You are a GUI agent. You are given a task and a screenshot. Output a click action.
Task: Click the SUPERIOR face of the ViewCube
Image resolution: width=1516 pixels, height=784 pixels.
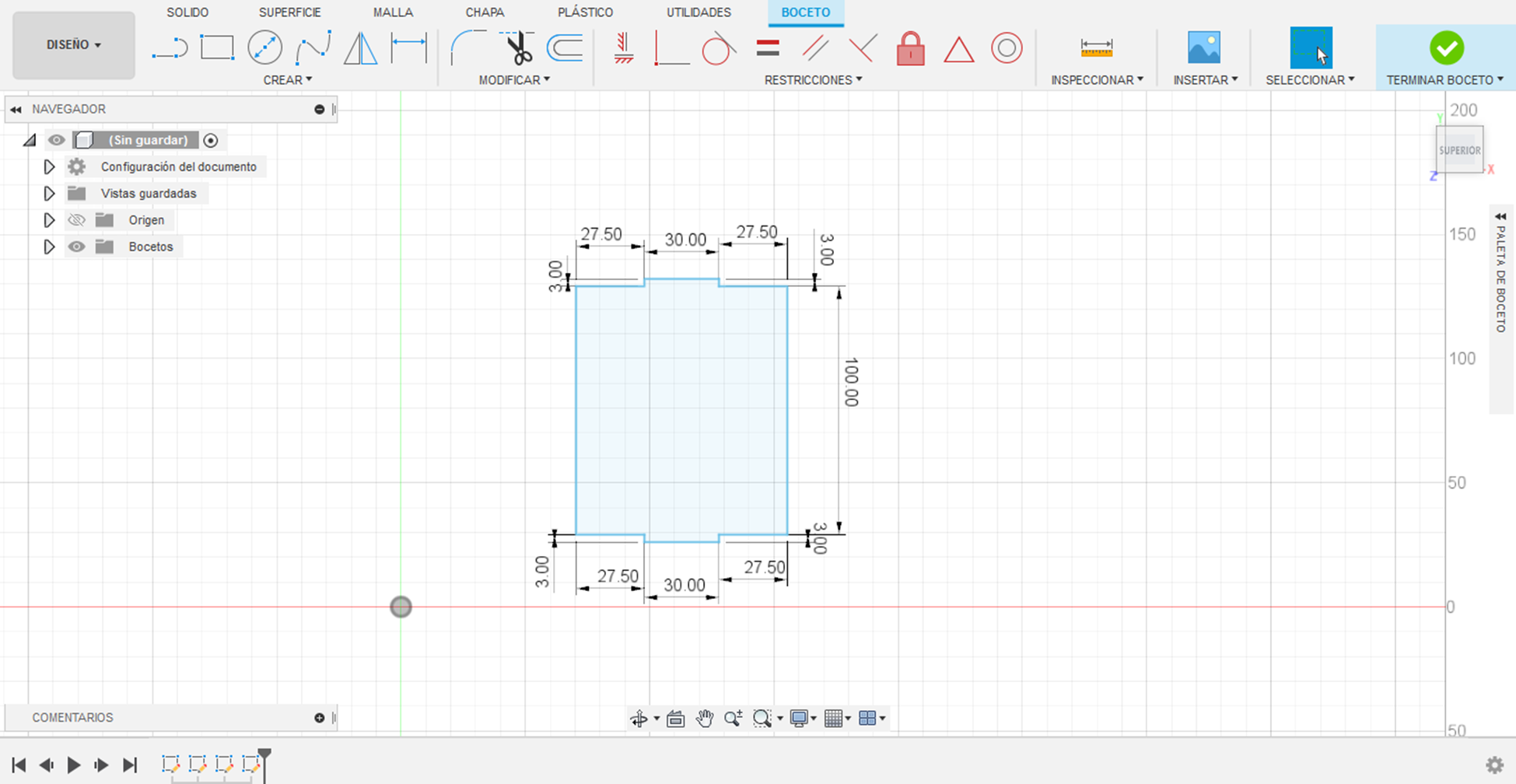(1459, 150)
